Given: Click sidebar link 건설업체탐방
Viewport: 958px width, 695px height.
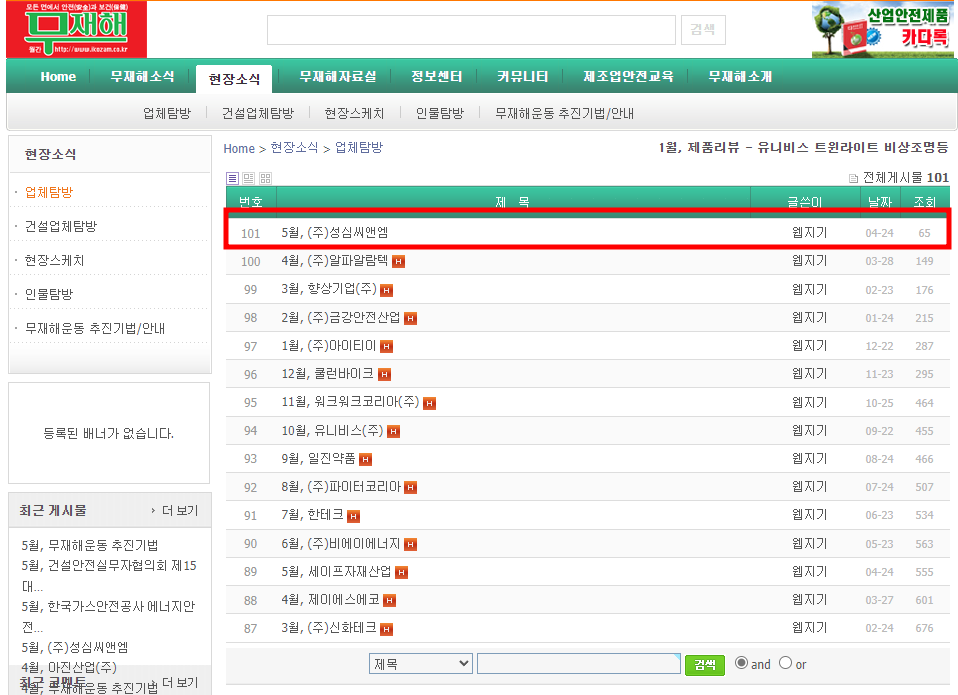Looking at the screenshot, I should (x=60, y=227).
